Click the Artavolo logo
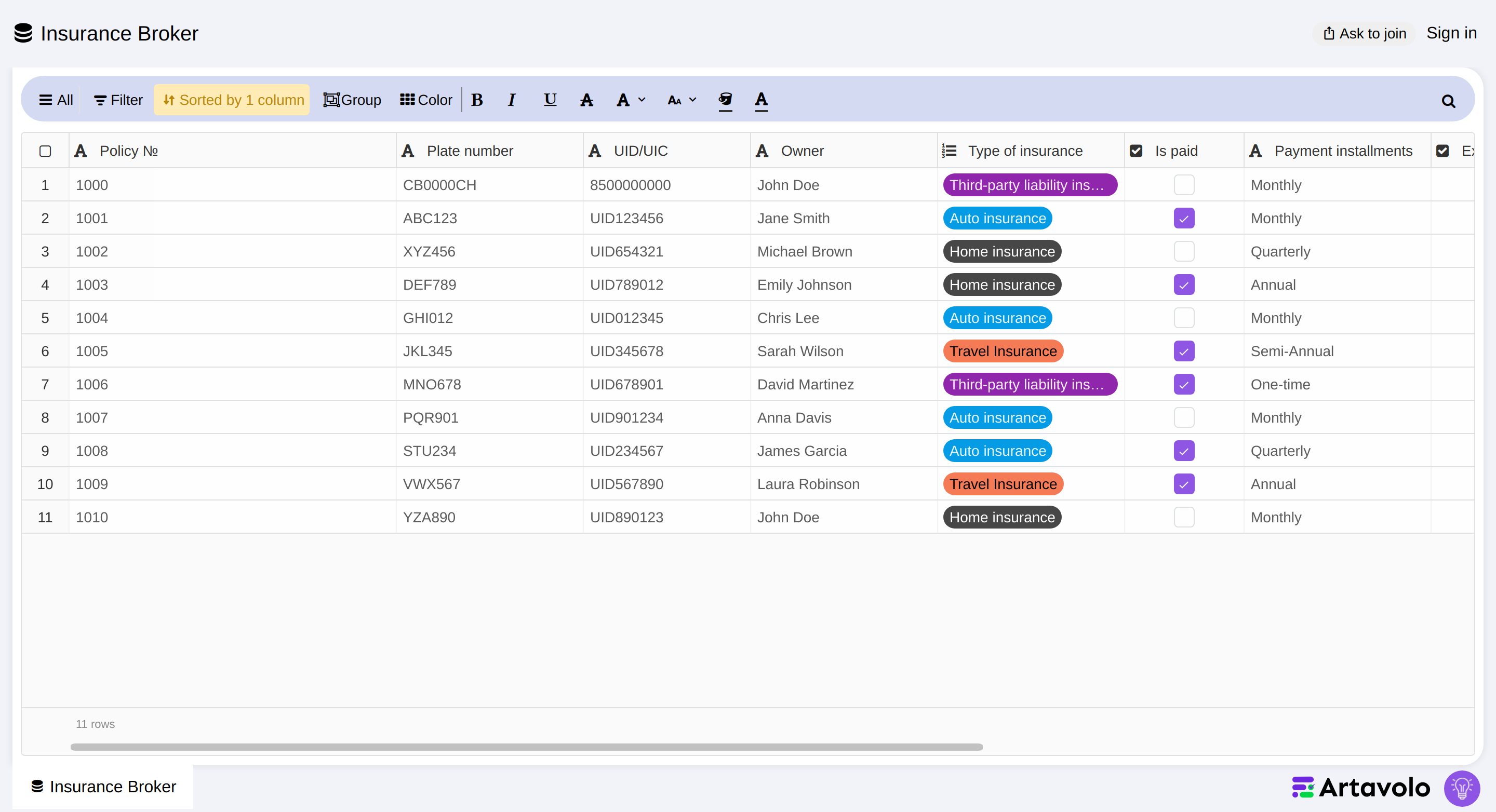Screen dimensions: 1496x812 (1361, 788)
